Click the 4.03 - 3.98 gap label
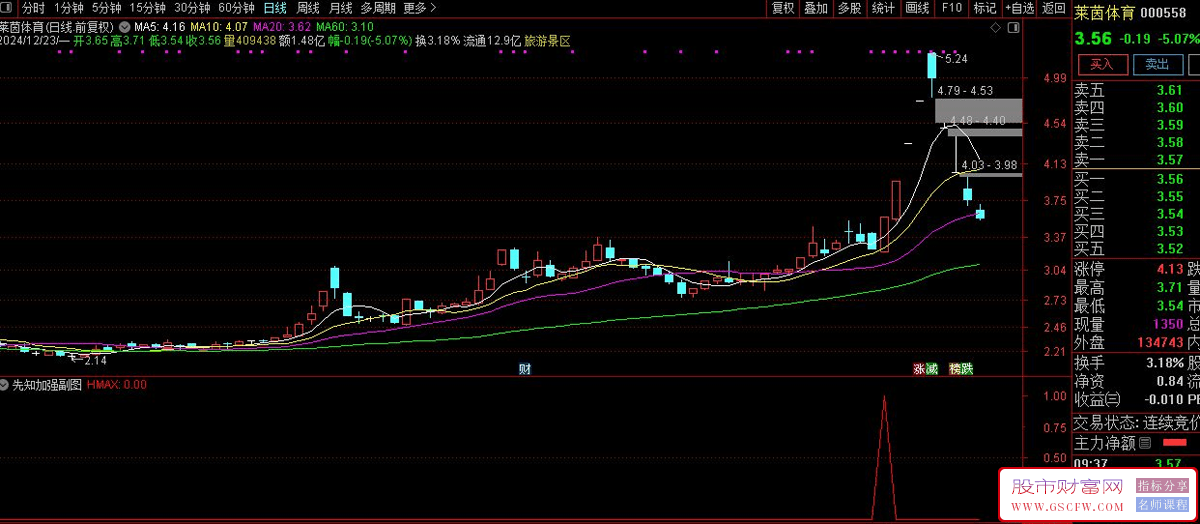 click(988, 165)
